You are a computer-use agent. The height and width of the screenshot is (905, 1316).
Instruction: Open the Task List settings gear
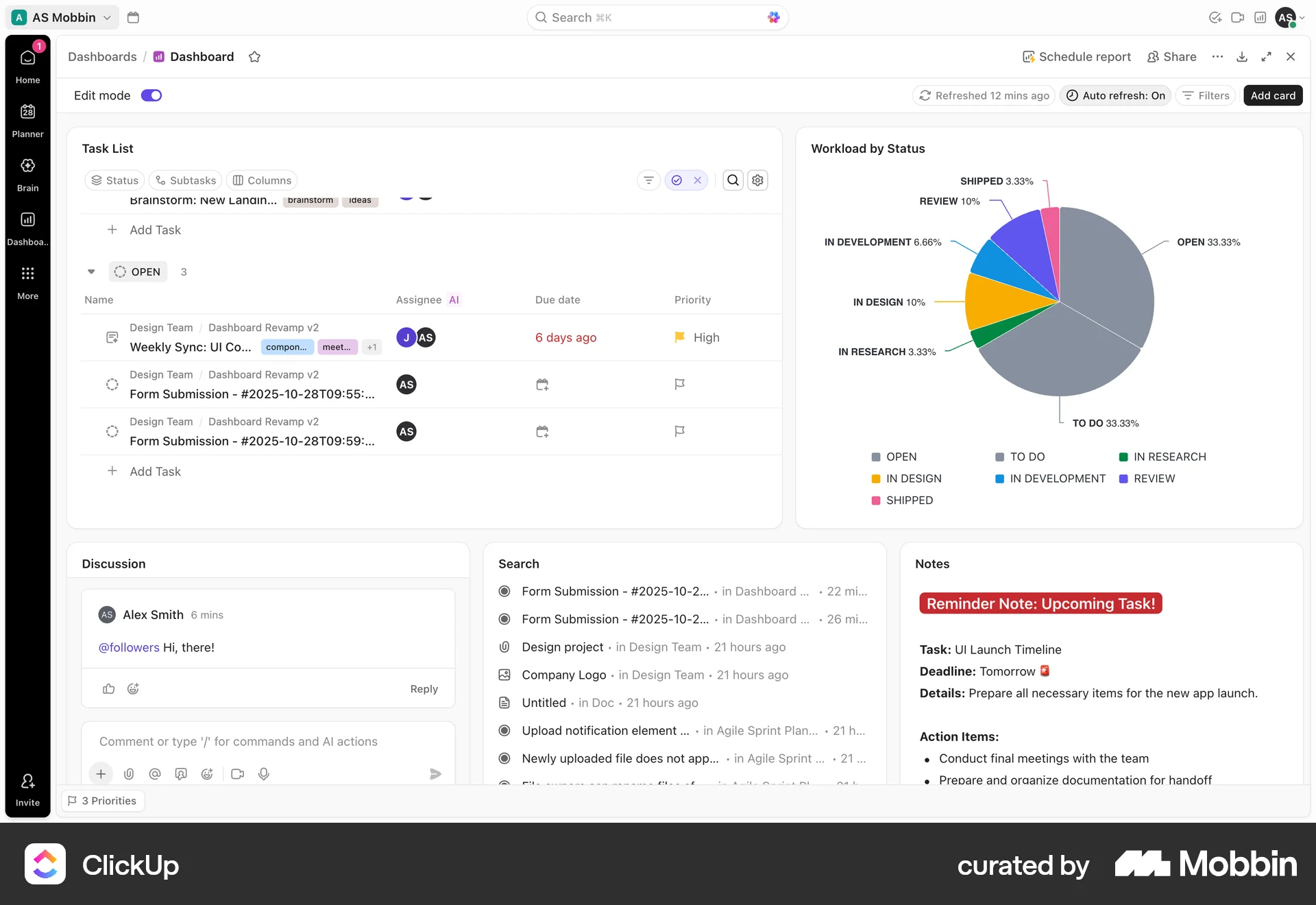click(x=757, y=180)
